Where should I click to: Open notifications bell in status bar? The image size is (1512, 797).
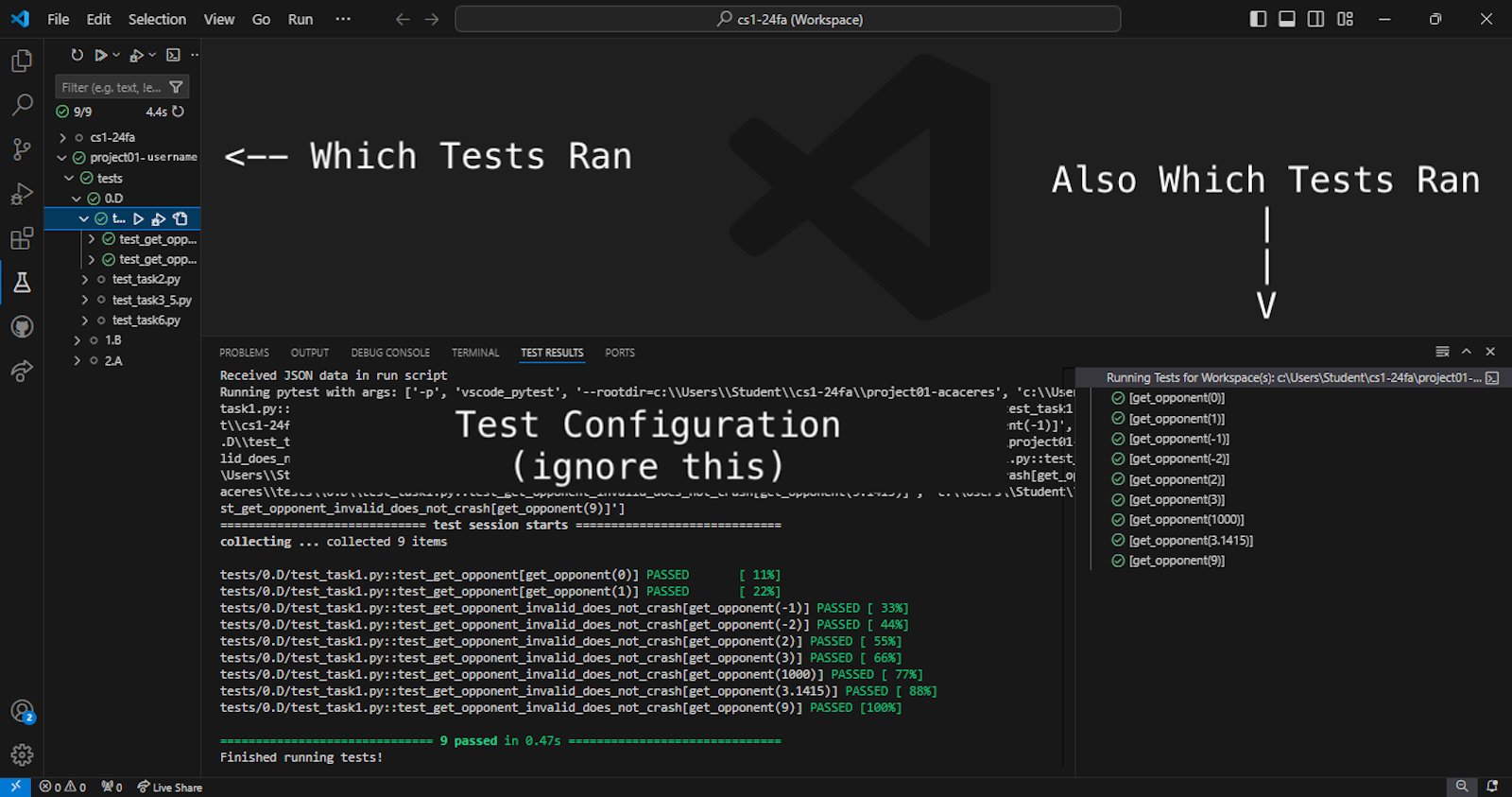(1492, 787)
